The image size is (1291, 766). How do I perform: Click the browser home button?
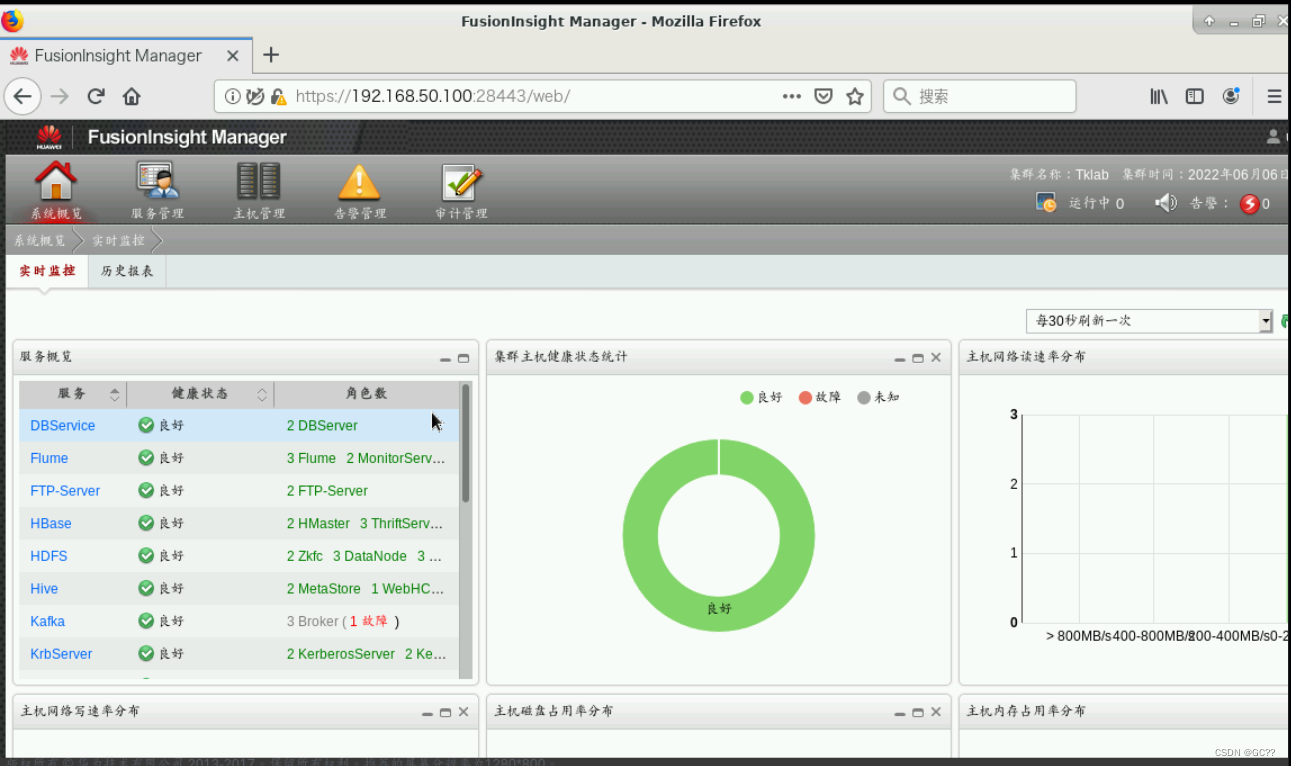coord(131,96)
